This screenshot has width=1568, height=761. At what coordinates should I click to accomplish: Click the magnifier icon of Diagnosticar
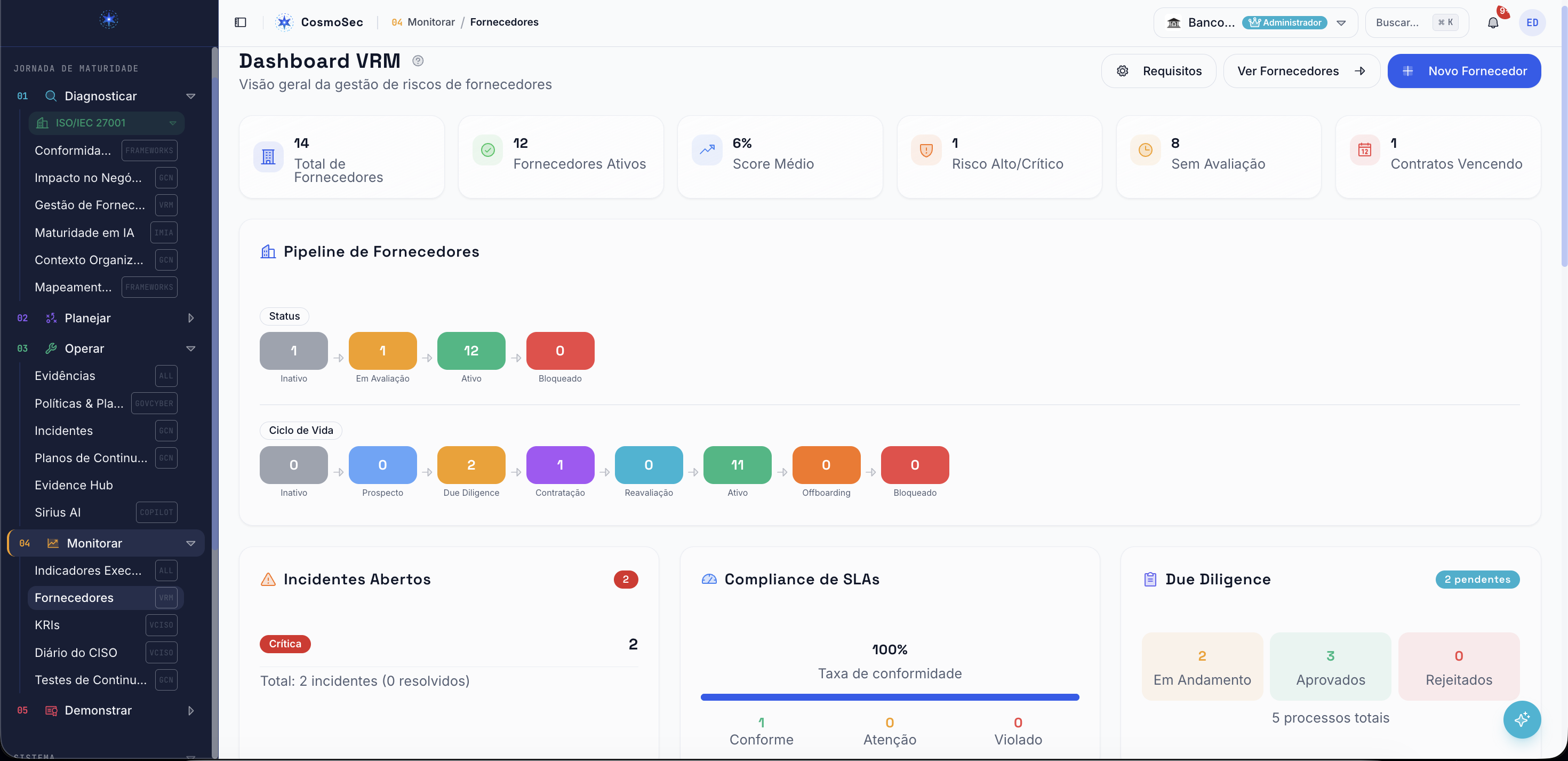[x=51, y=96]
